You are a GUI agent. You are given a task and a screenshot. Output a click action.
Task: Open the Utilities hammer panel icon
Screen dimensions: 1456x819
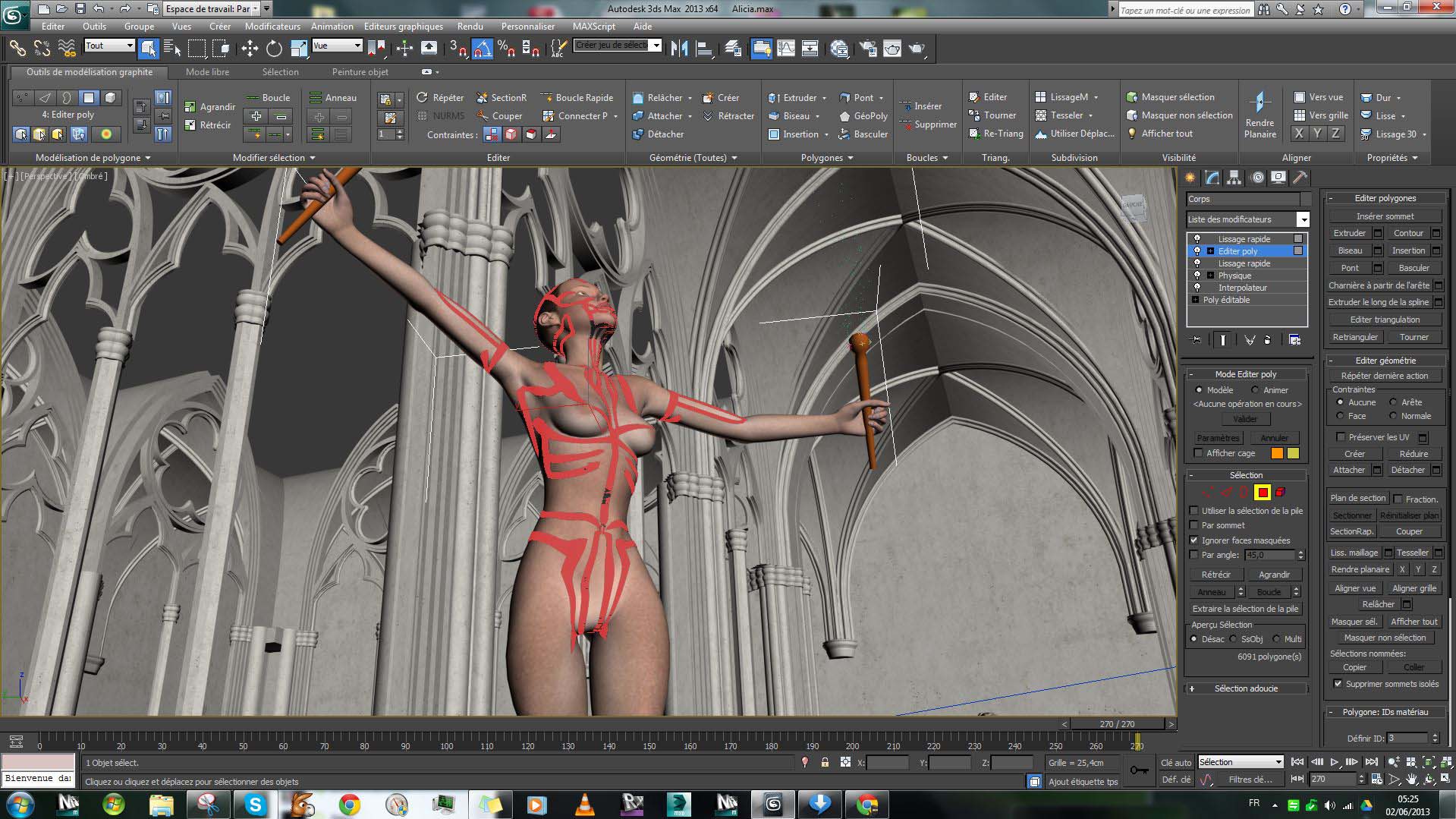(x=1300, y=178)
